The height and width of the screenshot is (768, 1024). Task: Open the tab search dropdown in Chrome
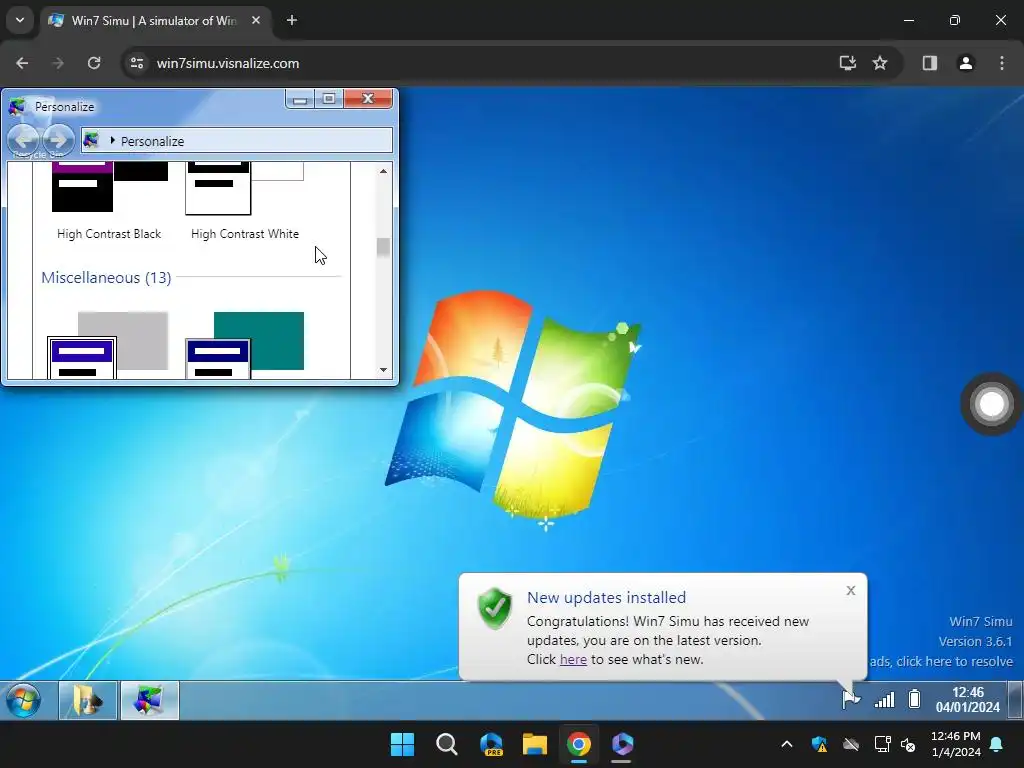point(20,20)
